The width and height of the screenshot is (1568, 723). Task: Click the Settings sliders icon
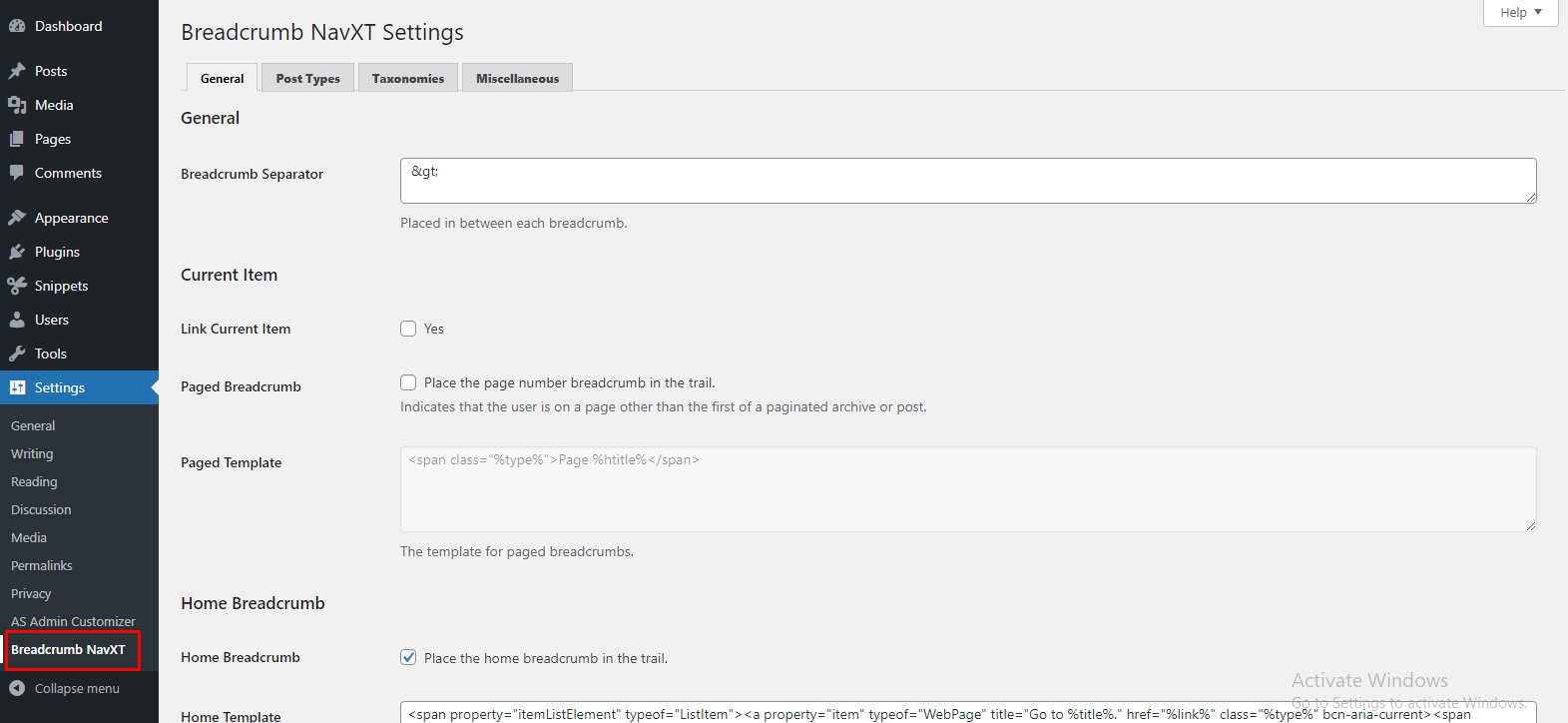17,387
